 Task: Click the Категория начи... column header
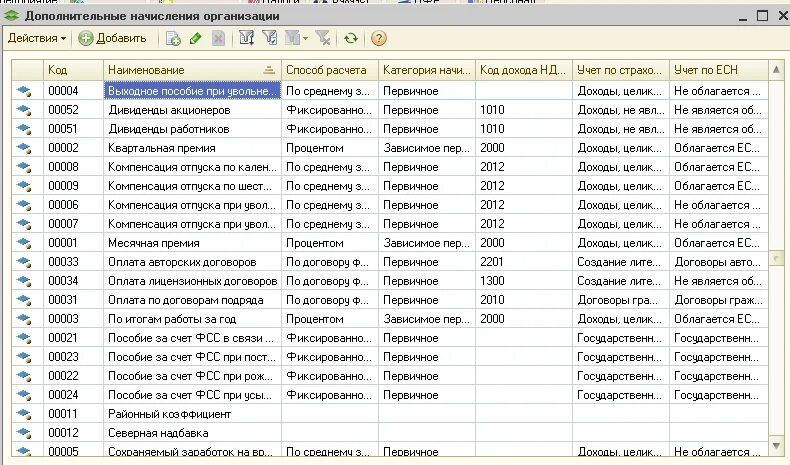[427, 70]
